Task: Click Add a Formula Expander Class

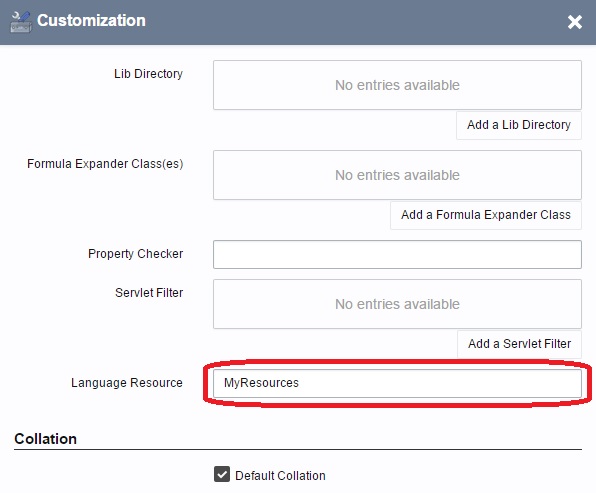Action: pos(486,215)
